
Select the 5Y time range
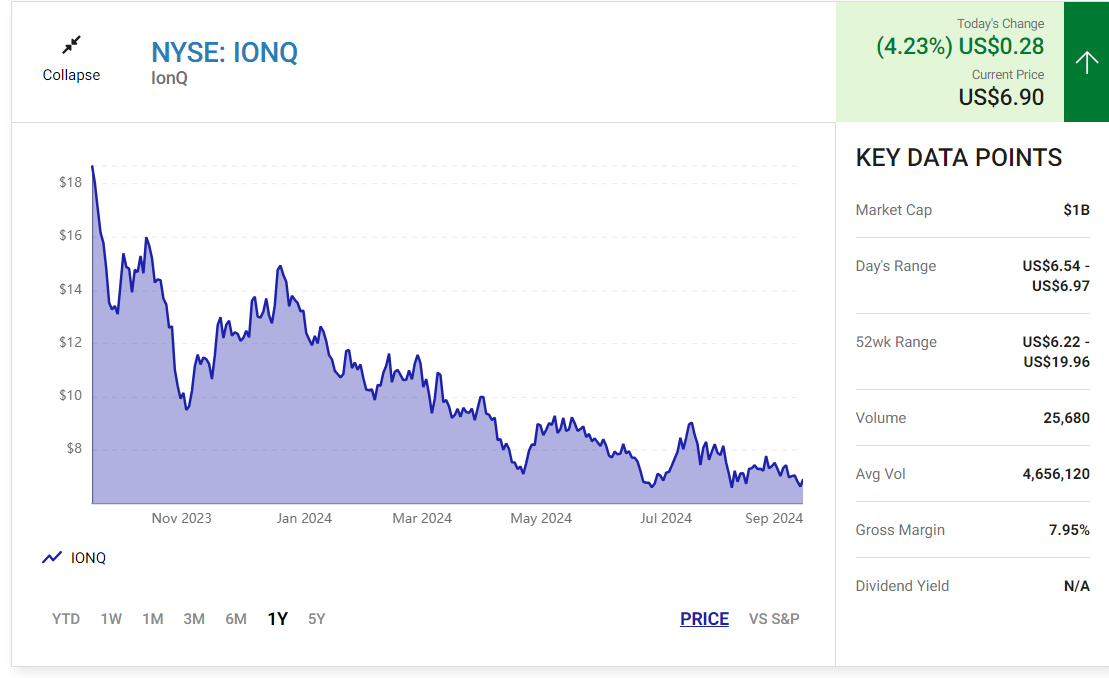click(316, 619)
